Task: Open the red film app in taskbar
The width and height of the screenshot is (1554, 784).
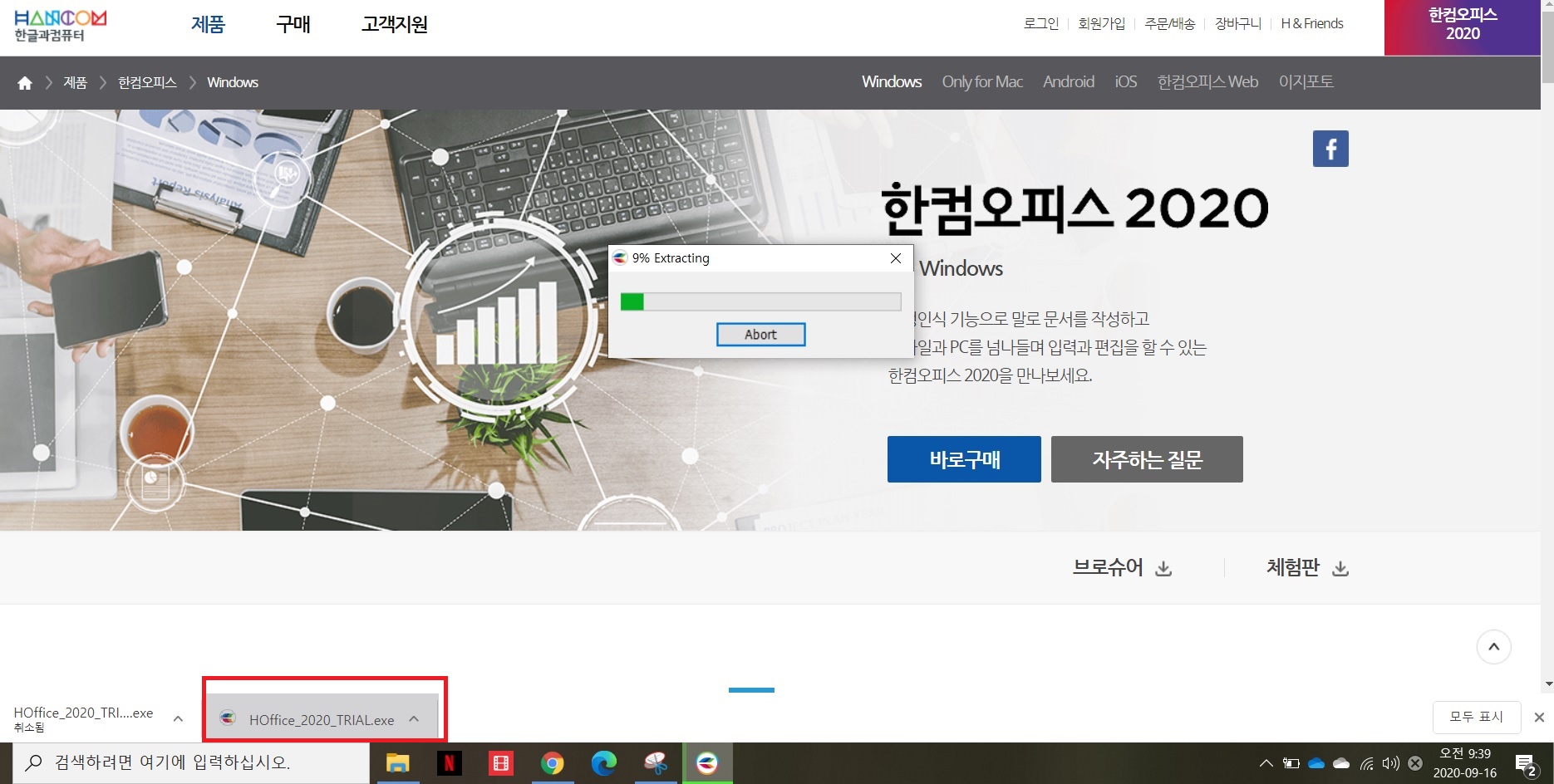Action: pyautogui.click(x=501, y=762)
